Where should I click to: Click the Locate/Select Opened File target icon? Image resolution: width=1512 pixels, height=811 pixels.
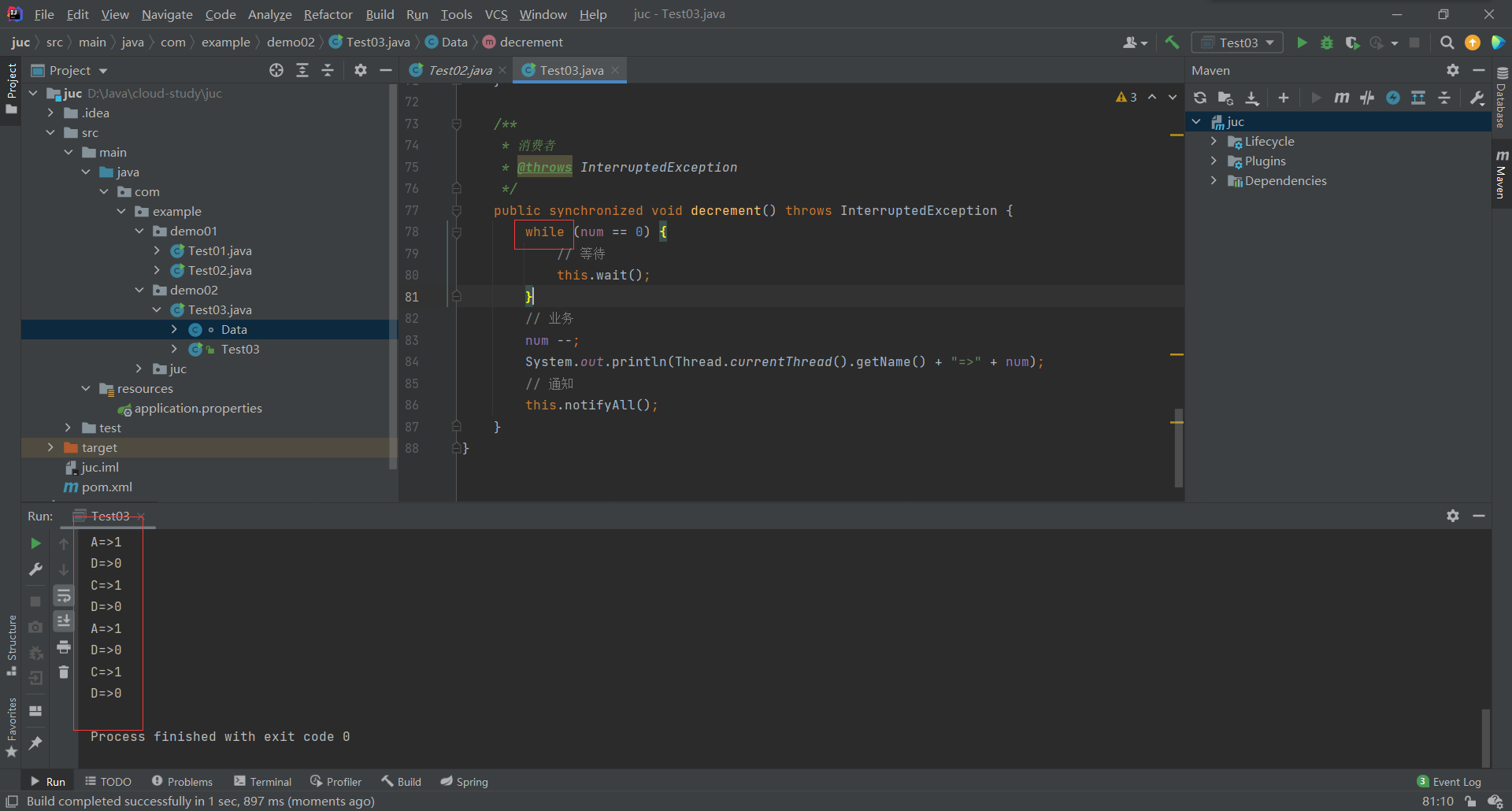click(276, 70)
